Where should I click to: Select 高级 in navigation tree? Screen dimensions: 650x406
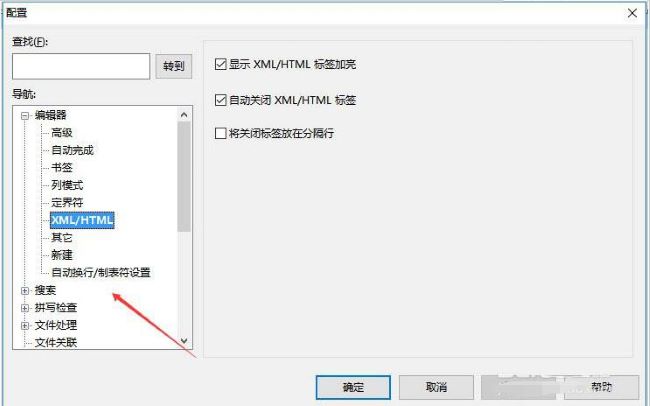(62, 133)
